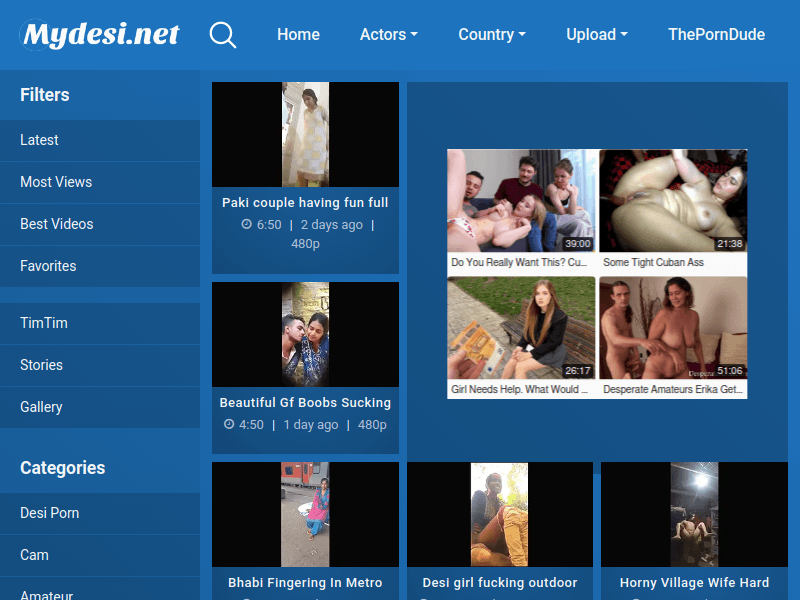Select the Most Views filter
The width and height of the screenshot is (800, 600).
(x=56, y=182)
